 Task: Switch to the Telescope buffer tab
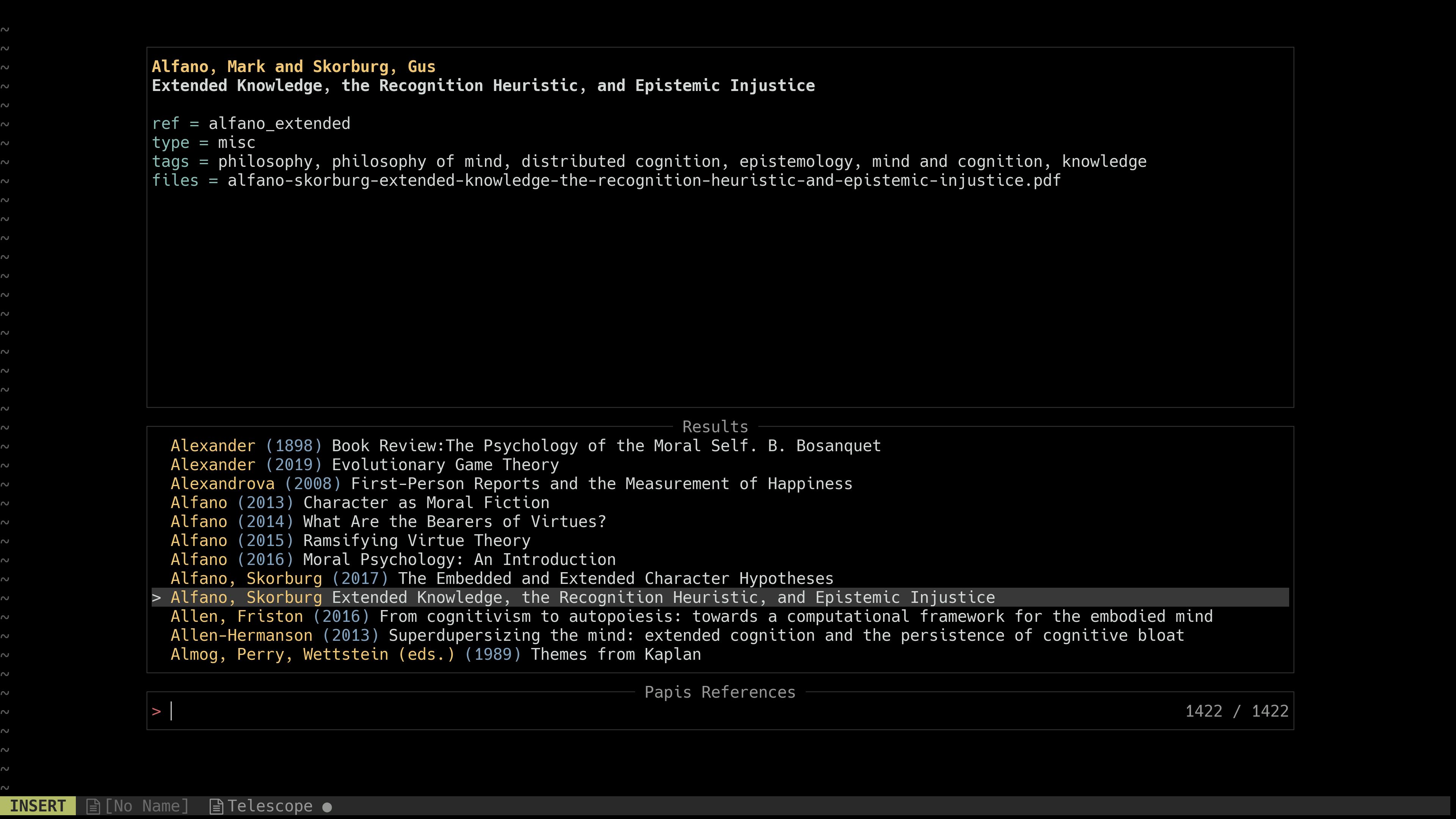pyautogui.click(x=270, y=806)
